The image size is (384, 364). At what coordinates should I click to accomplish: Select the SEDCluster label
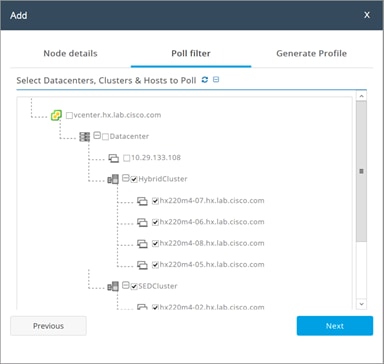point(158,286)
